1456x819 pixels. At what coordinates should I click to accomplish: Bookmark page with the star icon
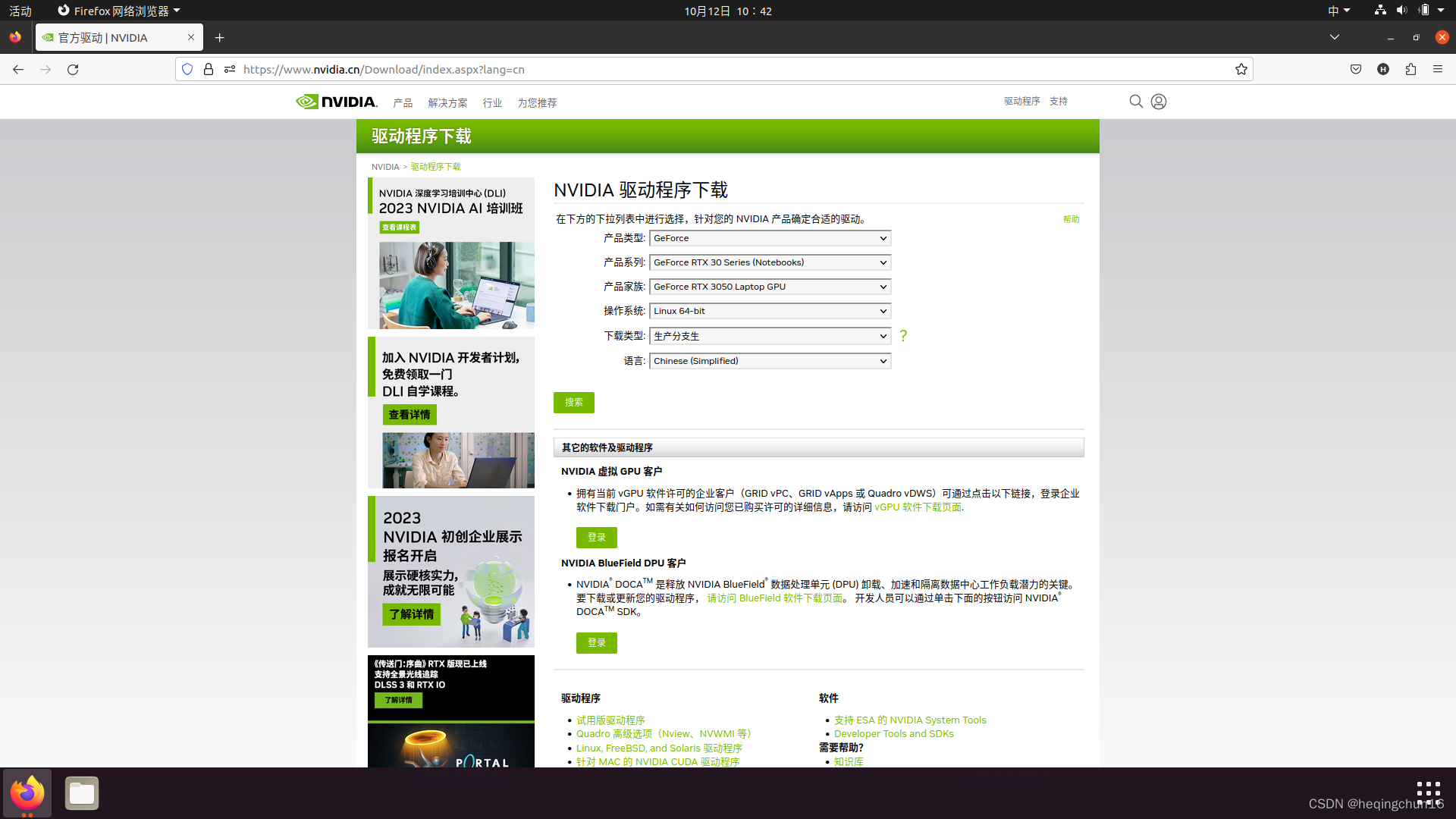[1241, 69]
